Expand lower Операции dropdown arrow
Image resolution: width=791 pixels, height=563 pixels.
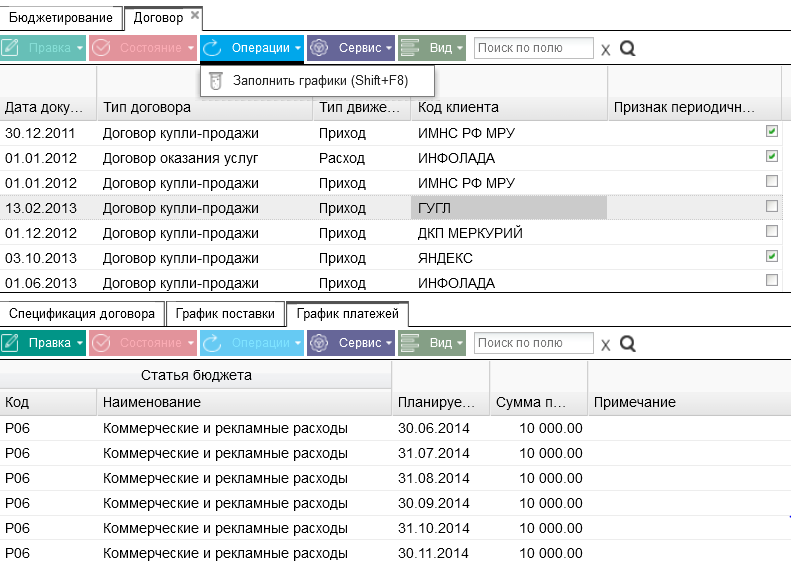tap(298, 343)
